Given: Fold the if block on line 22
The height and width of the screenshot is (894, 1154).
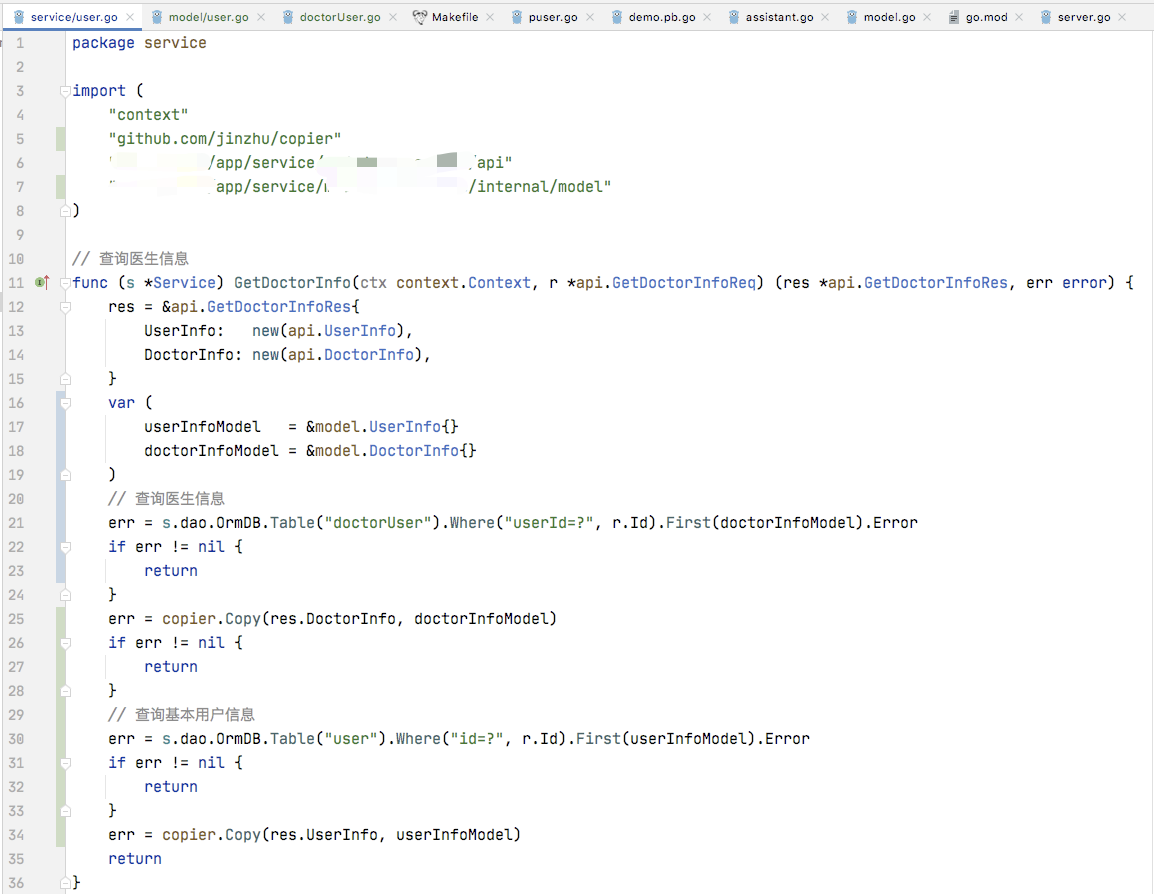Looking at the screenshot, I should click(65, 547).
